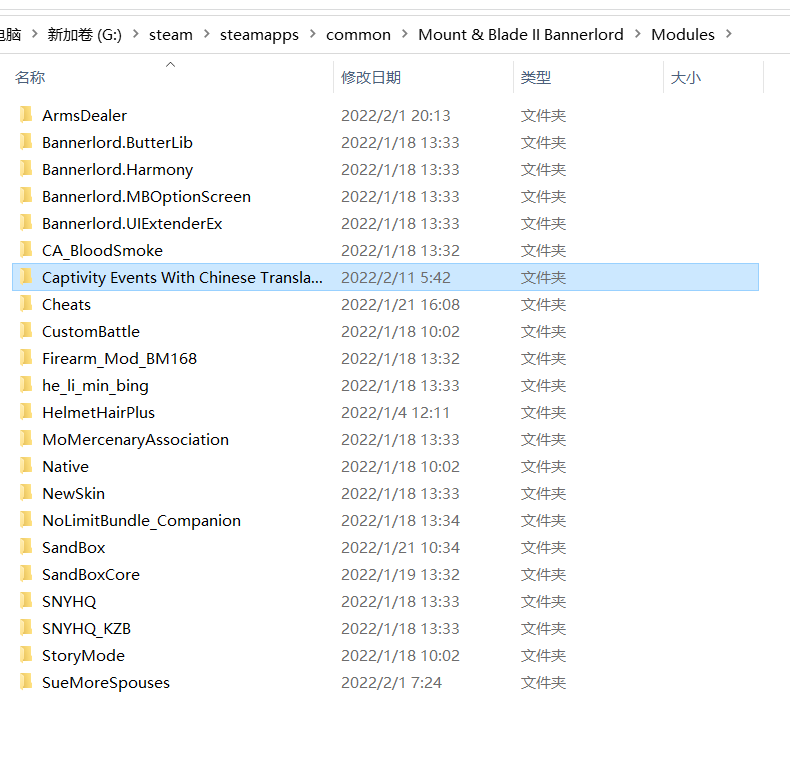Click the Modules breadcrumb
The width and height of the screenshot is (790, 765).
pyautogui.click(x=683, y=34)
